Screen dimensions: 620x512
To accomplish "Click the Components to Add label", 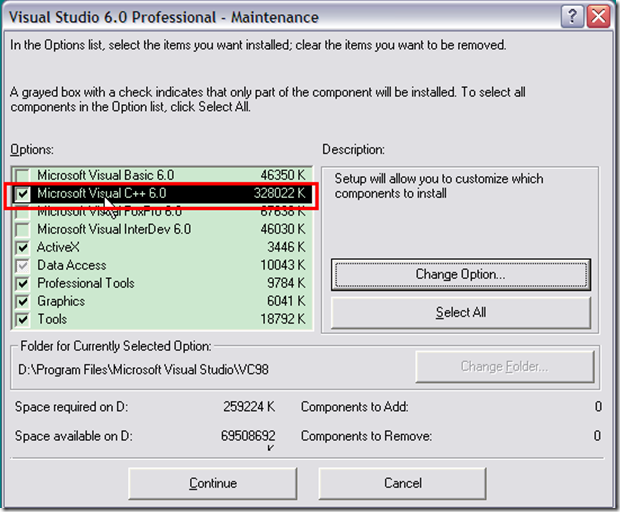I will [355, 407].
